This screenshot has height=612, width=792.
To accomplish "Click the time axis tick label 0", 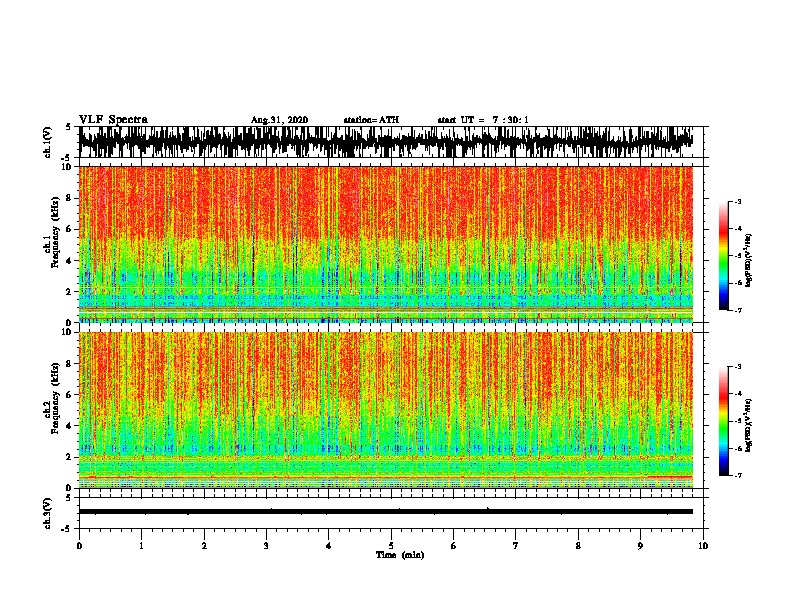I will tap(79, 546).
